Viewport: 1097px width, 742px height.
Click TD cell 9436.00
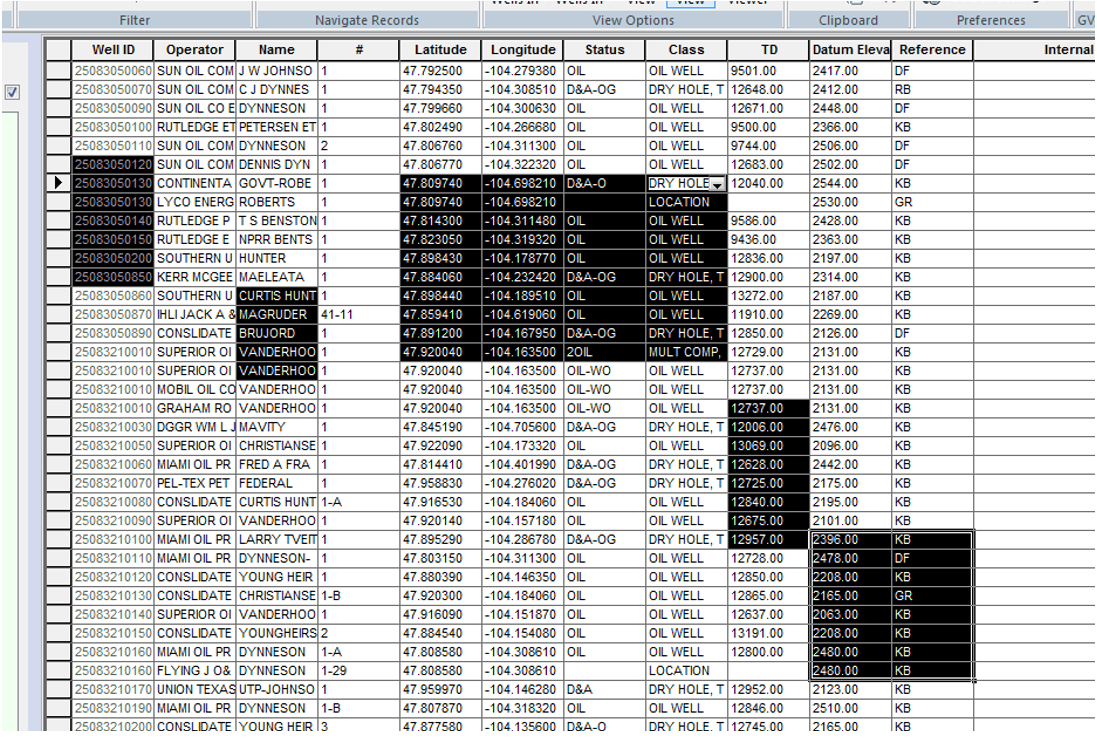768,239
